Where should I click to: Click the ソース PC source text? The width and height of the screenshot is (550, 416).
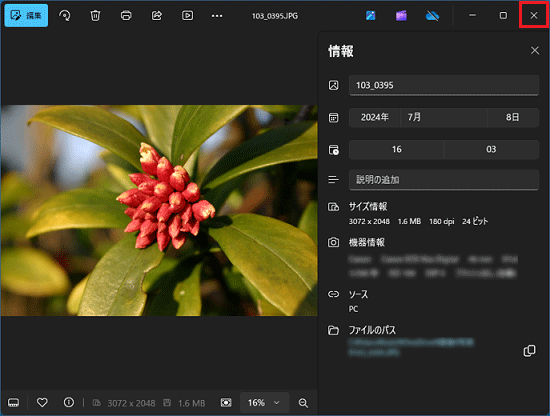pos(358,301)
